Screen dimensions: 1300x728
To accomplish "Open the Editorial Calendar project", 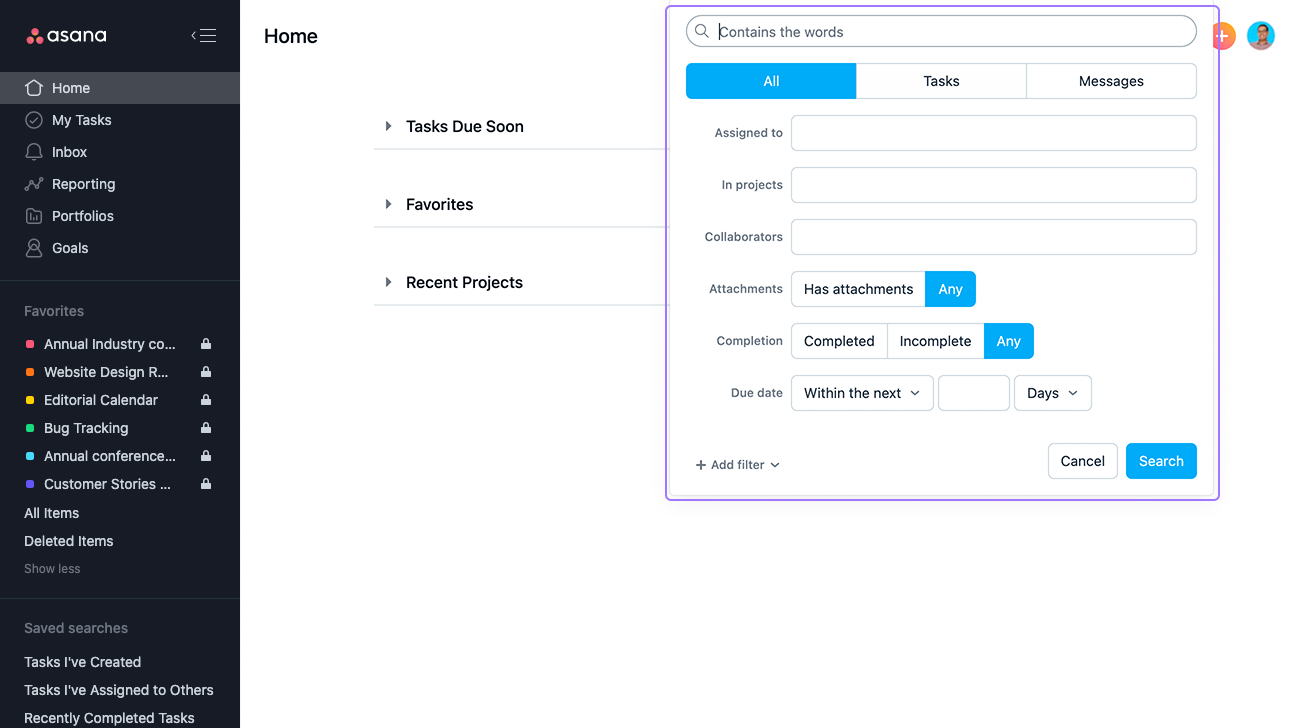I will pyautogui.click(x=101, y=400).
